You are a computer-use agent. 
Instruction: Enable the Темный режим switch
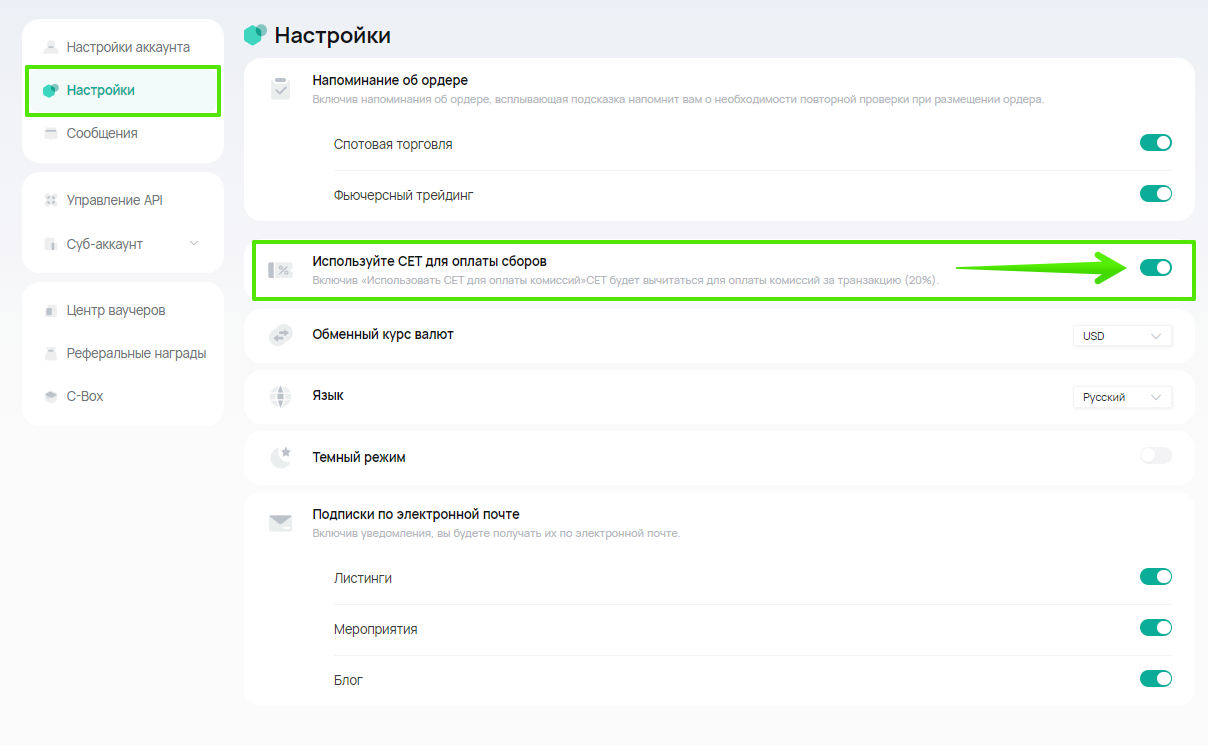coord(1156,456)
